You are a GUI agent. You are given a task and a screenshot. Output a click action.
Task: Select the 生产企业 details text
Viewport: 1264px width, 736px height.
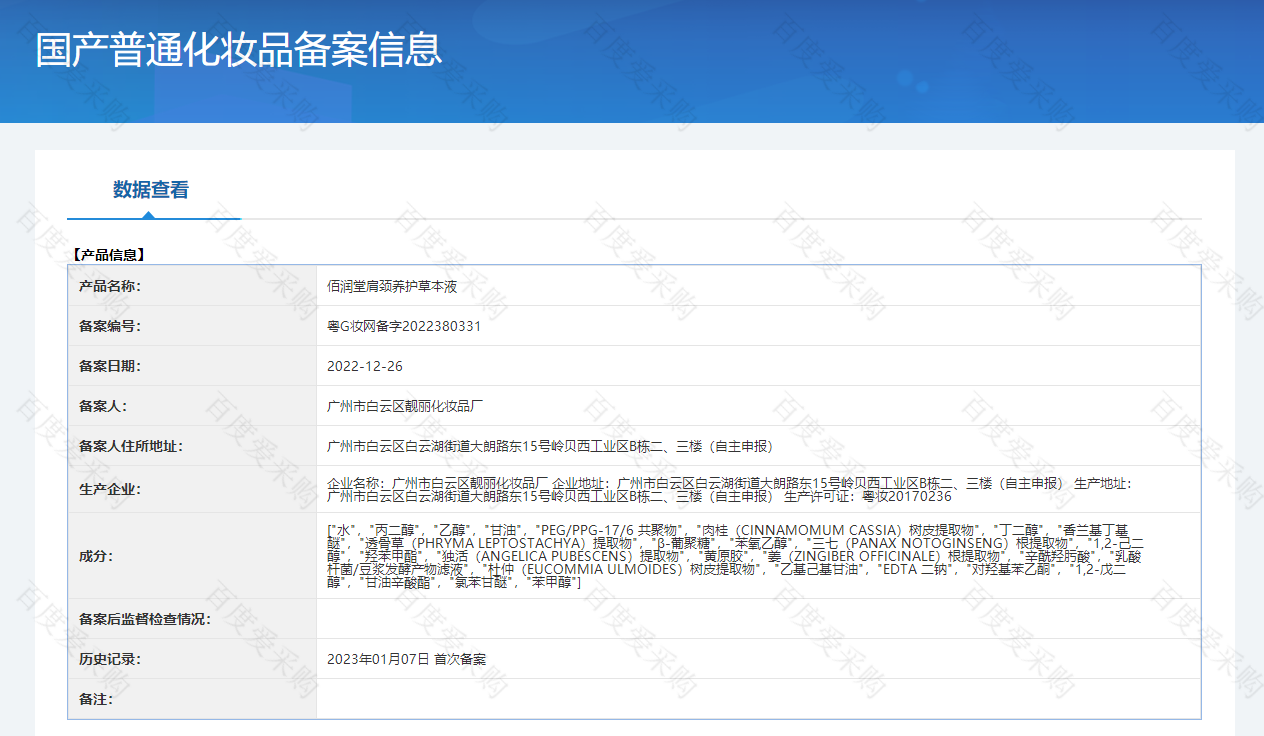coord(729,489)
